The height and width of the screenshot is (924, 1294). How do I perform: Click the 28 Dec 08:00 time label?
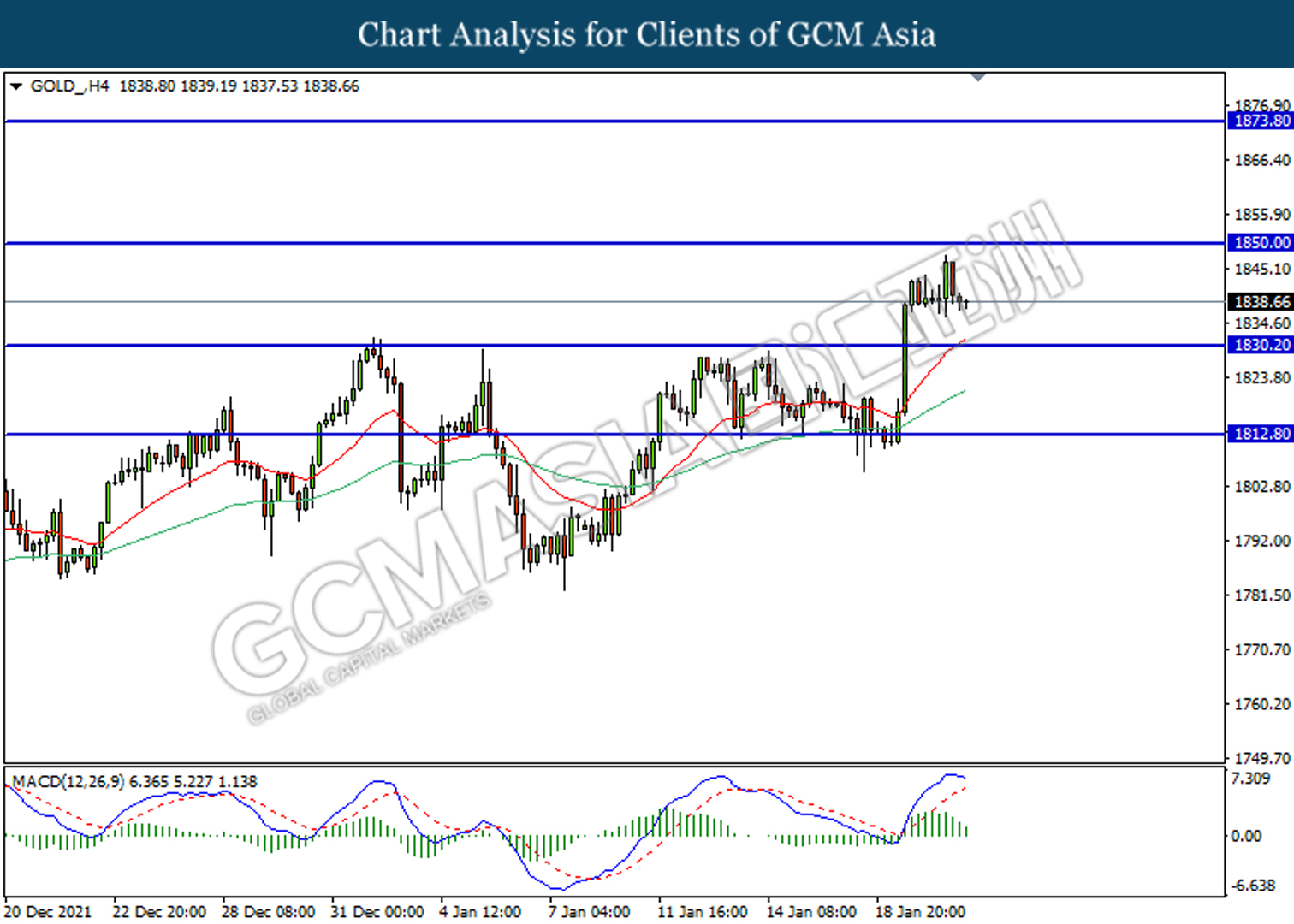268,912
